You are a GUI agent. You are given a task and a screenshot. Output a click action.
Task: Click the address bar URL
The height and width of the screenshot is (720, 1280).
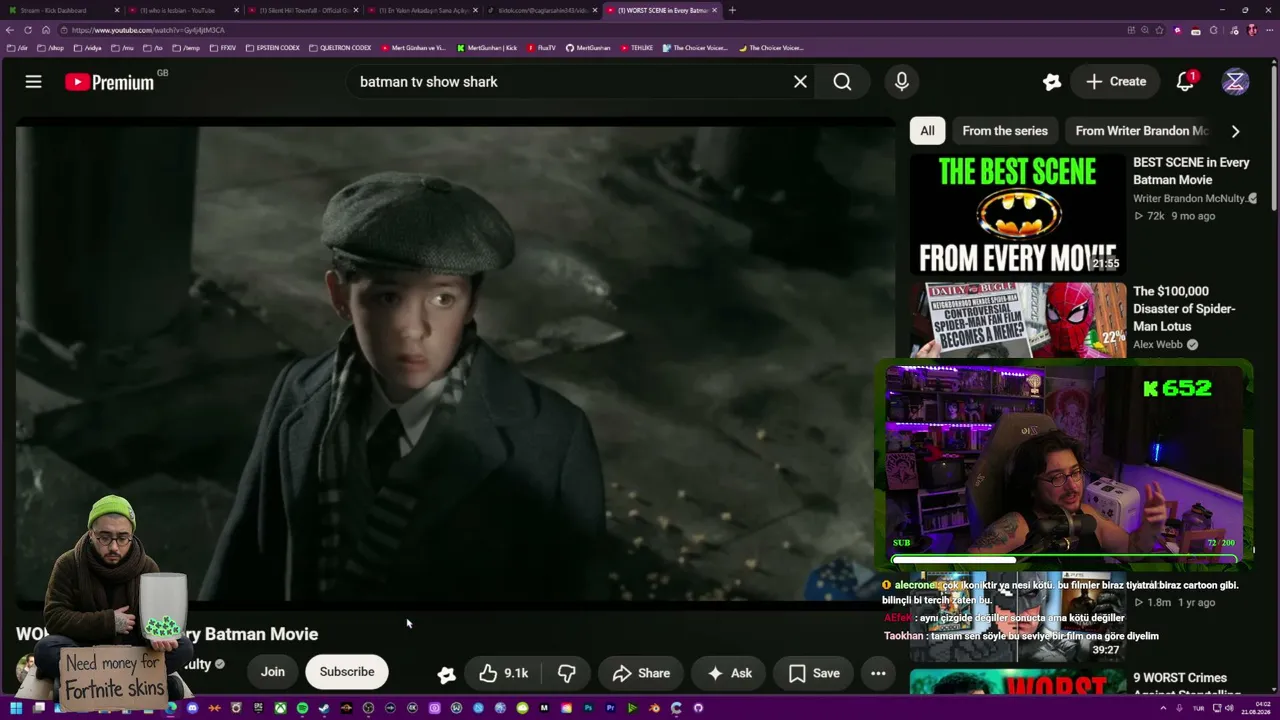[150, 30]
